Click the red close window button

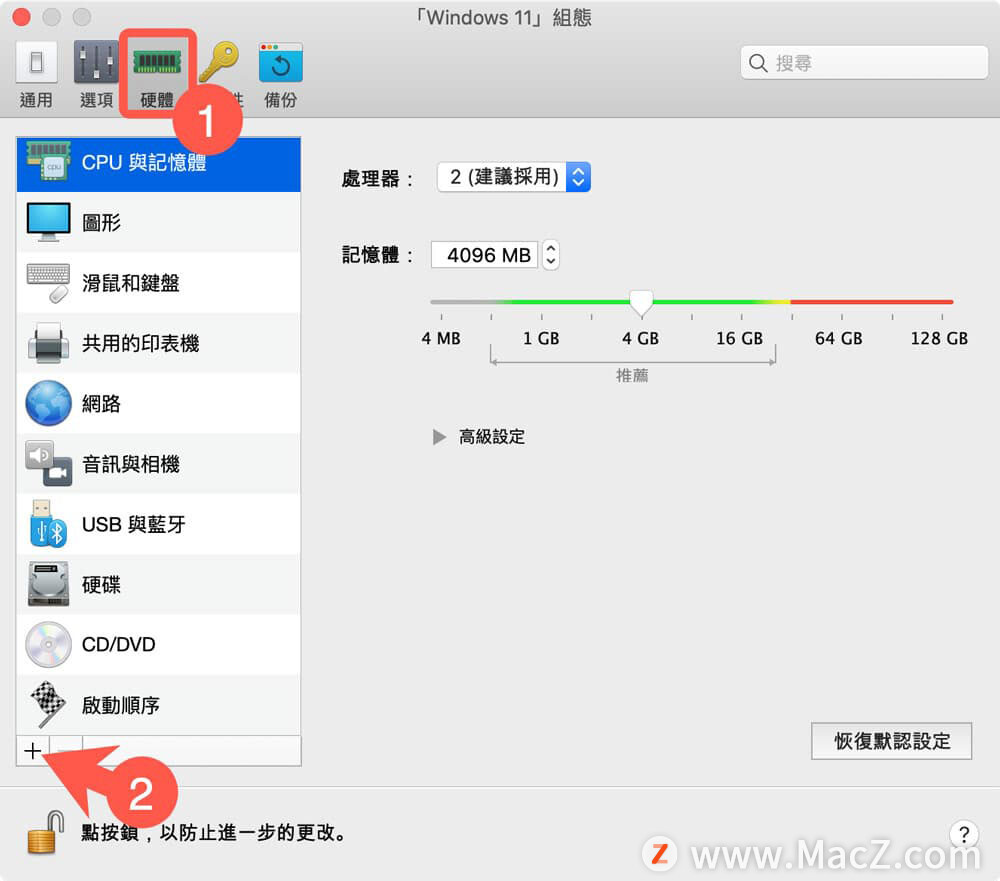coord(22,17)
